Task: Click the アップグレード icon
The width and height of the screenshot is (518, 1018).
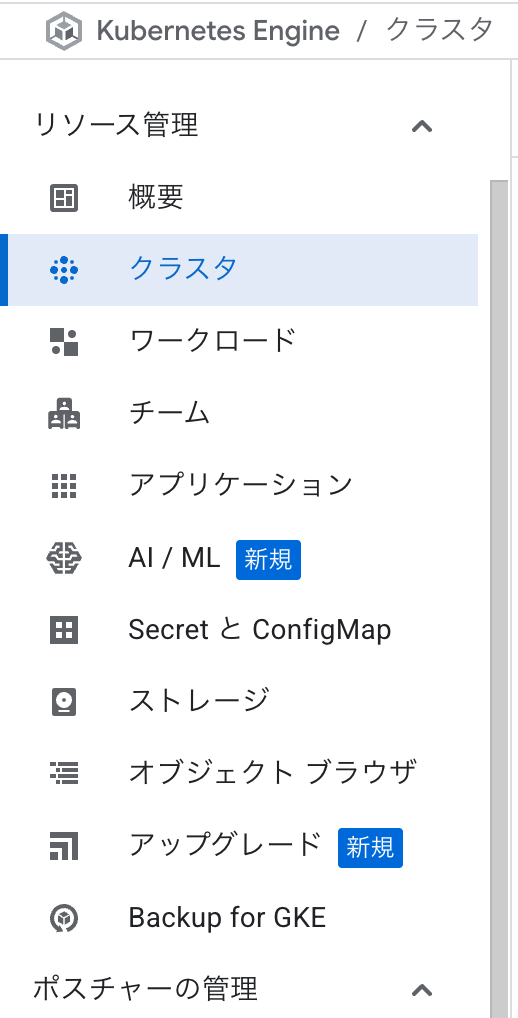Action: point(64,846)
